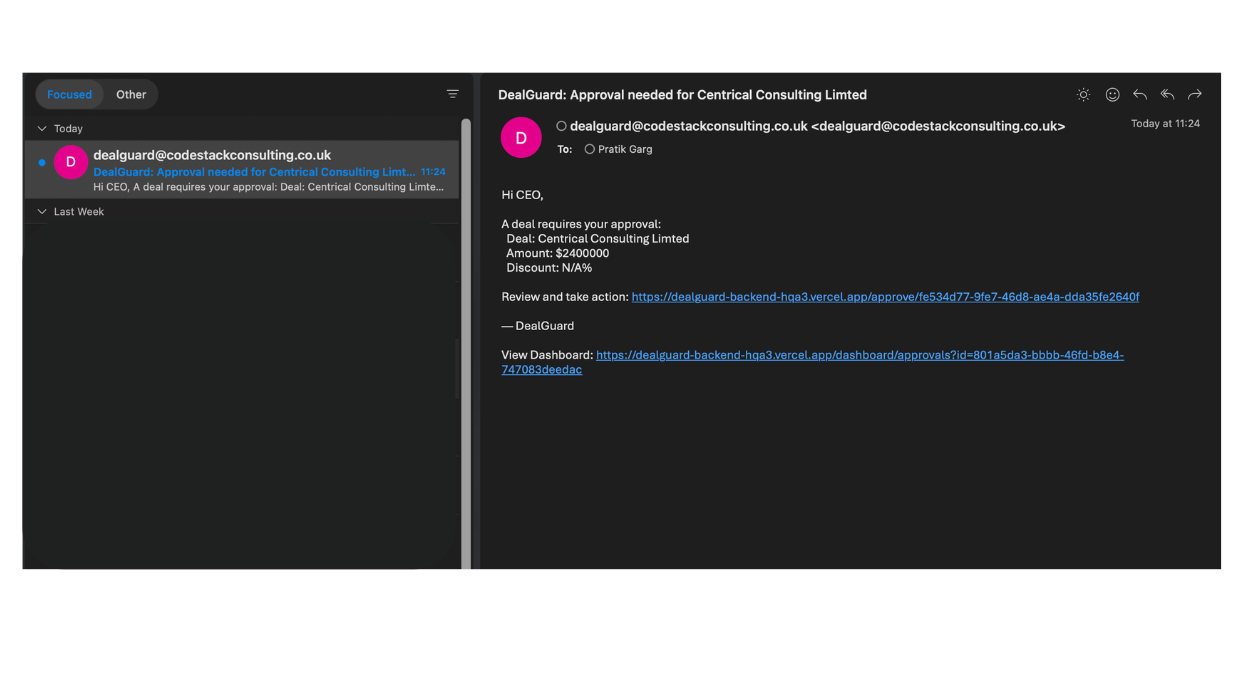
Task: Click the "Deal: Centrical Consulting Limted" line
Action: click(x=598, y=239)
